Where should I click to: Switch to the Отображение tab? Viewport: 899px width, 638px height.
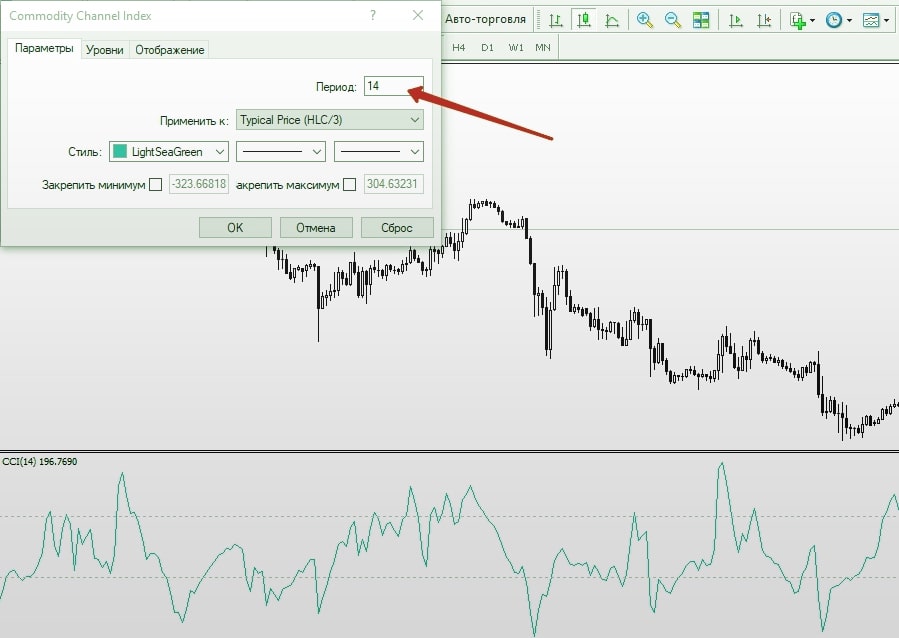tap(170, 50)
